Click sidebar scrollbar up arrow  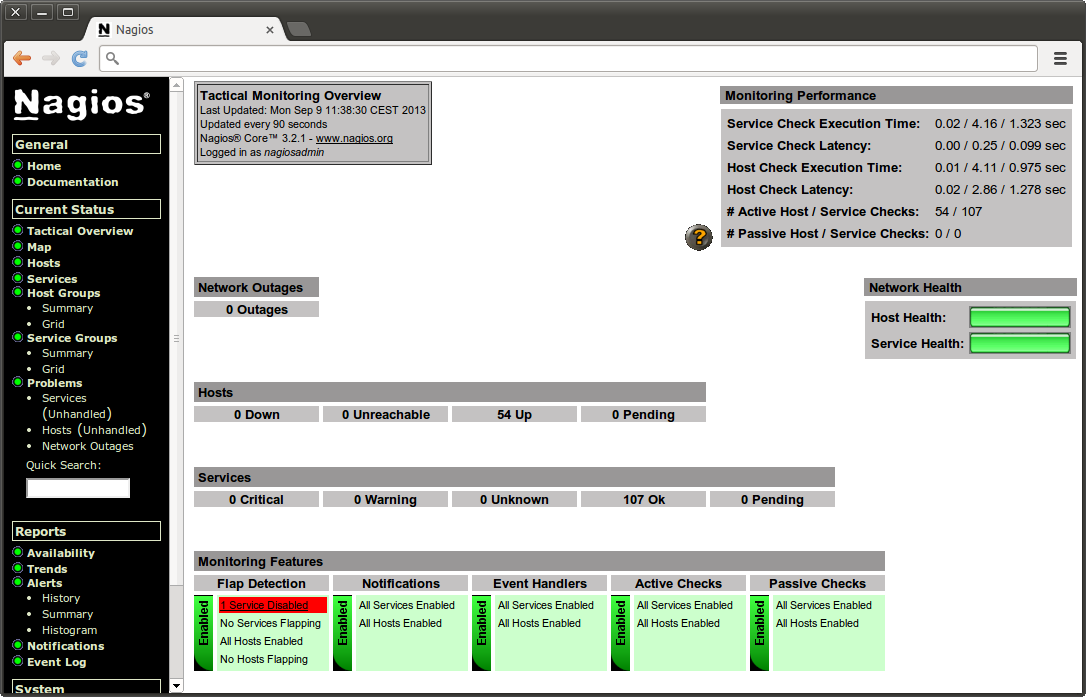(x=177, y=85)
